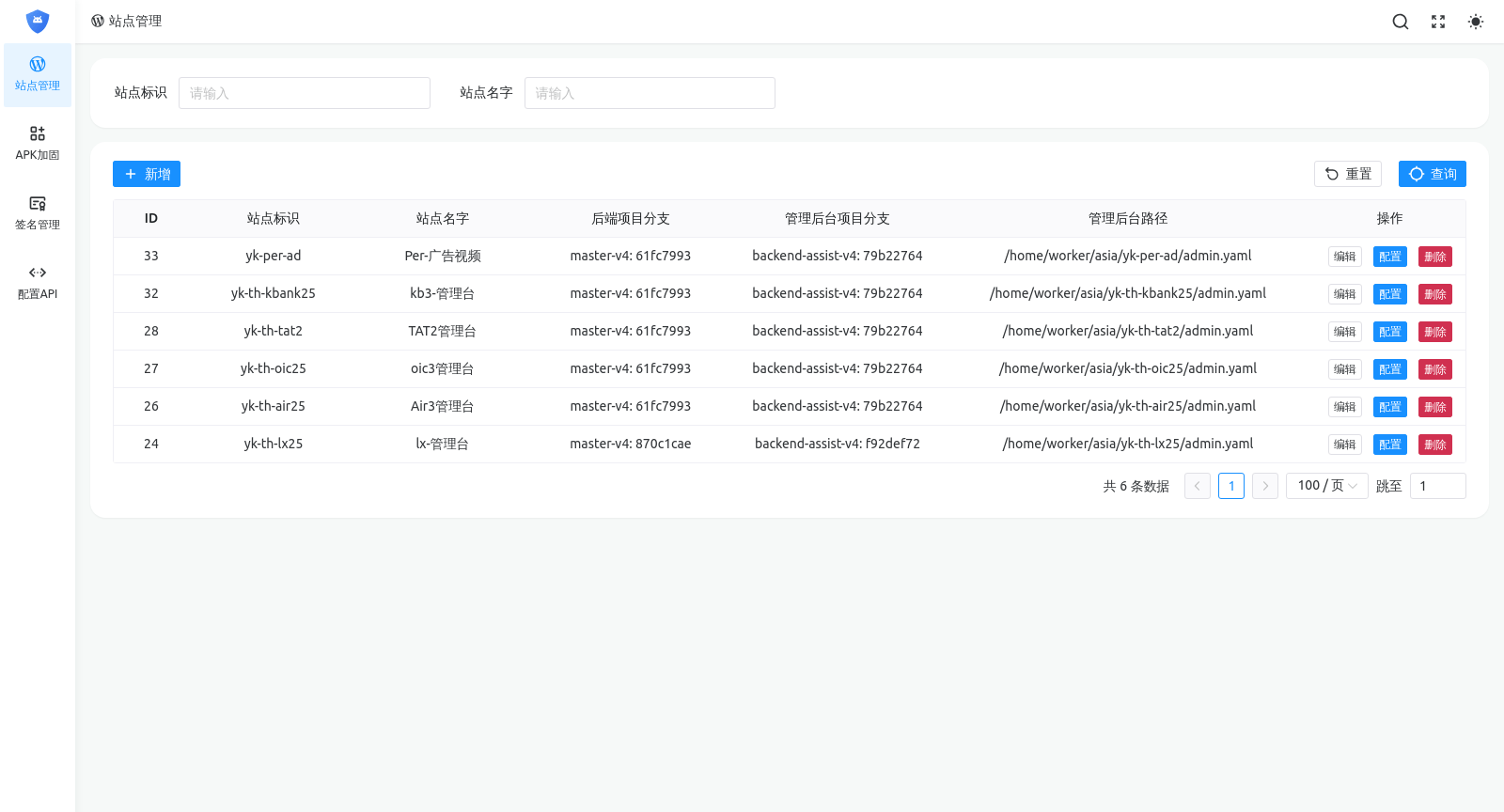Click the search icon in top bar
Screen dimensions: 1504x812
(1400, 22)
